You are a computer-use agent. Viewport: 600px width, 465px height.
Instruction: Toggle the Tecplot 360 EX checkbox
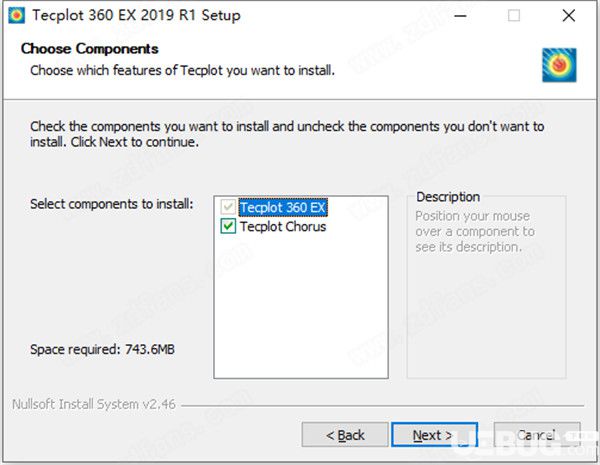coord(228,207)
